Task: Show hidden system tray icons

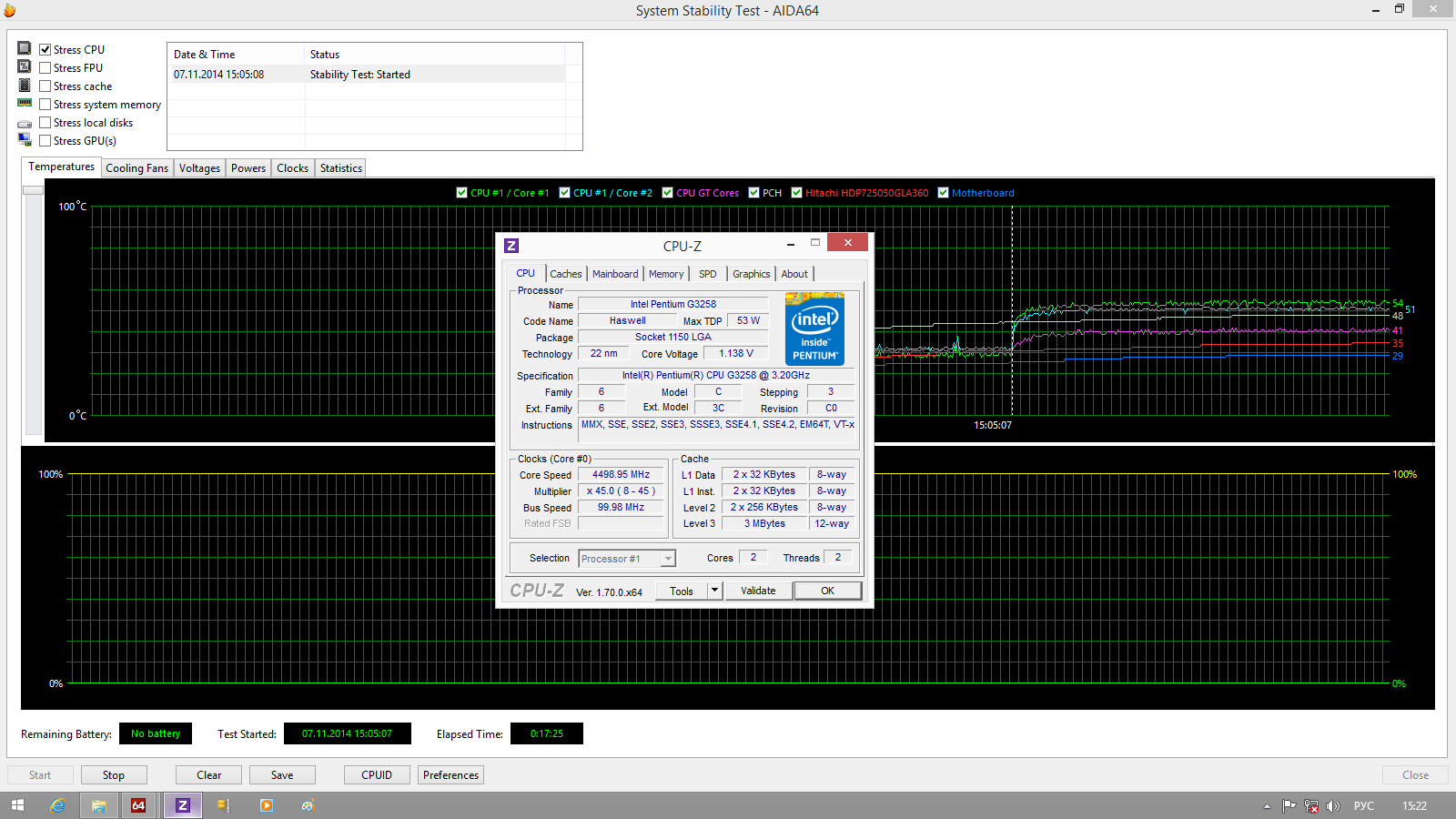Action: pos(1267,806)
